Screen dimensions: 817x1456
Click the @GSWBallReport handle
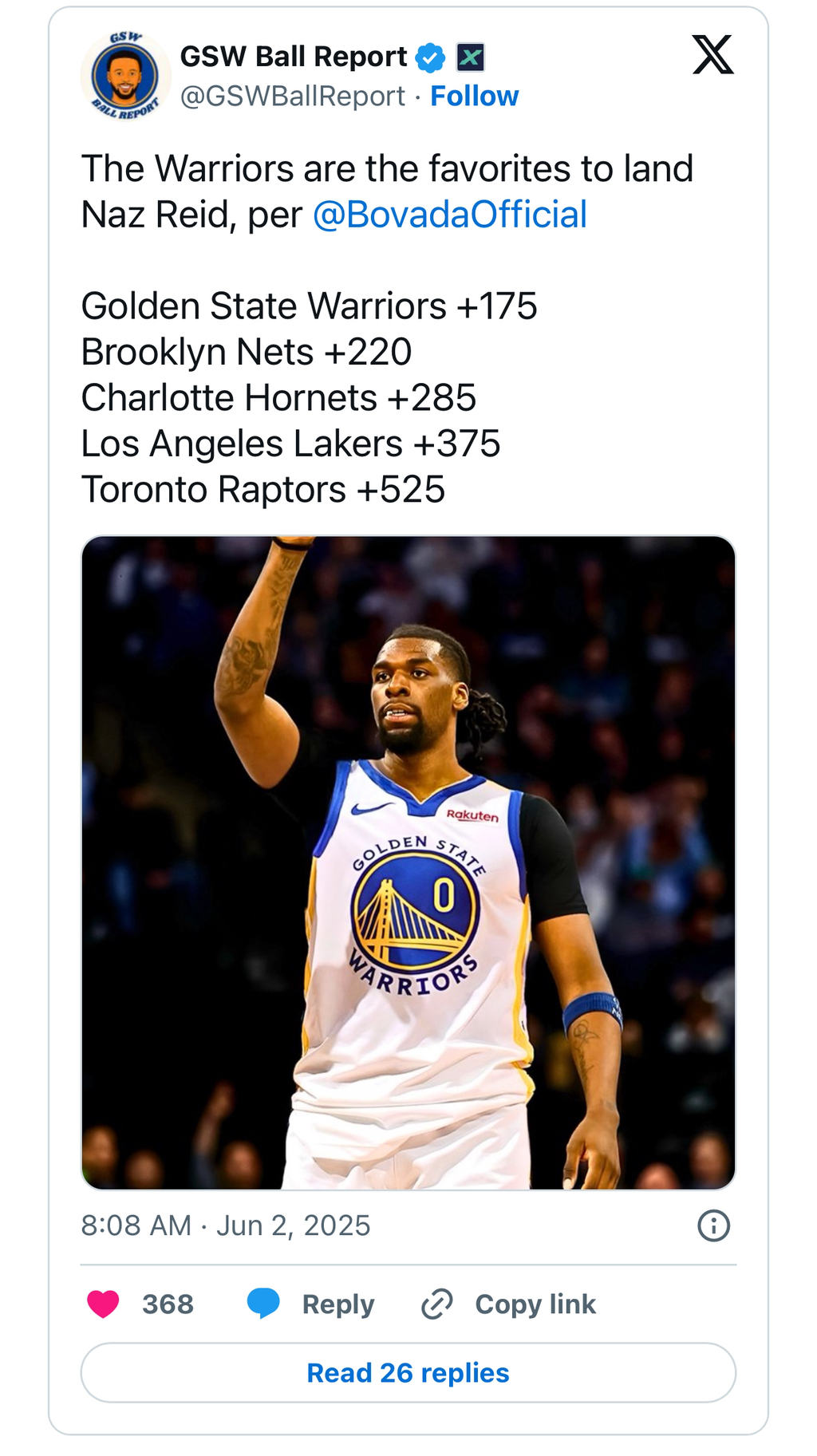(x=292, y=97)
